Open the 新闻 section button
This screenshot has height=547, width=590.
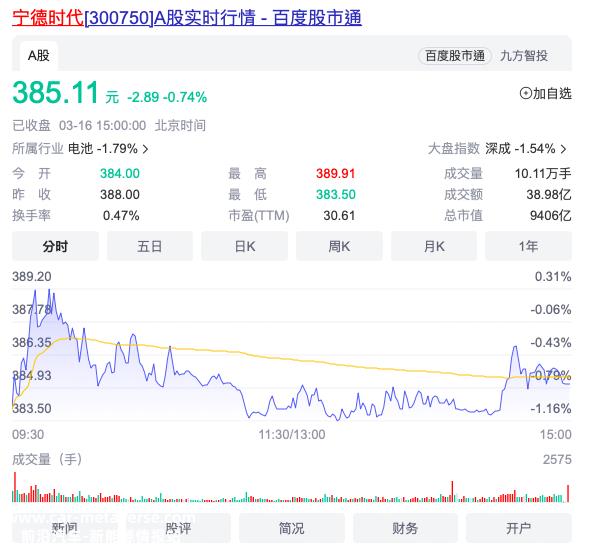[65, 528]
